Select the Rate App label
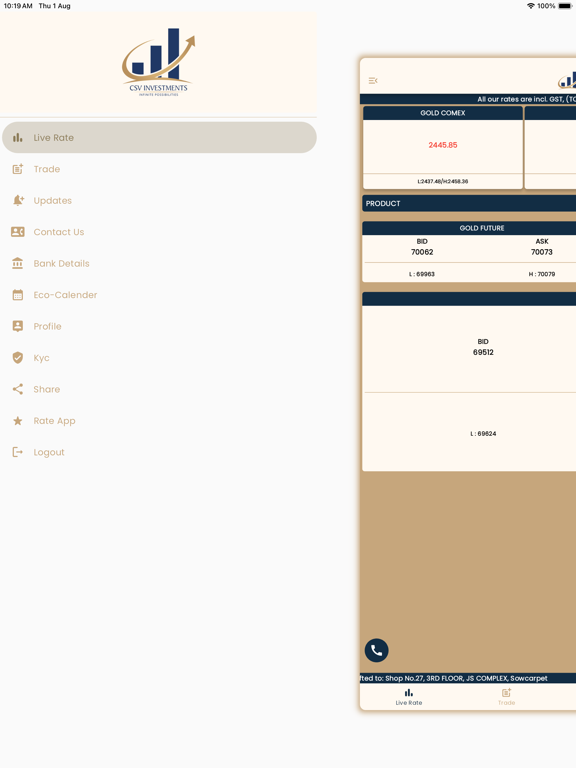The width and height of the screenshot is (576, 768). click(x=54, y=421)
